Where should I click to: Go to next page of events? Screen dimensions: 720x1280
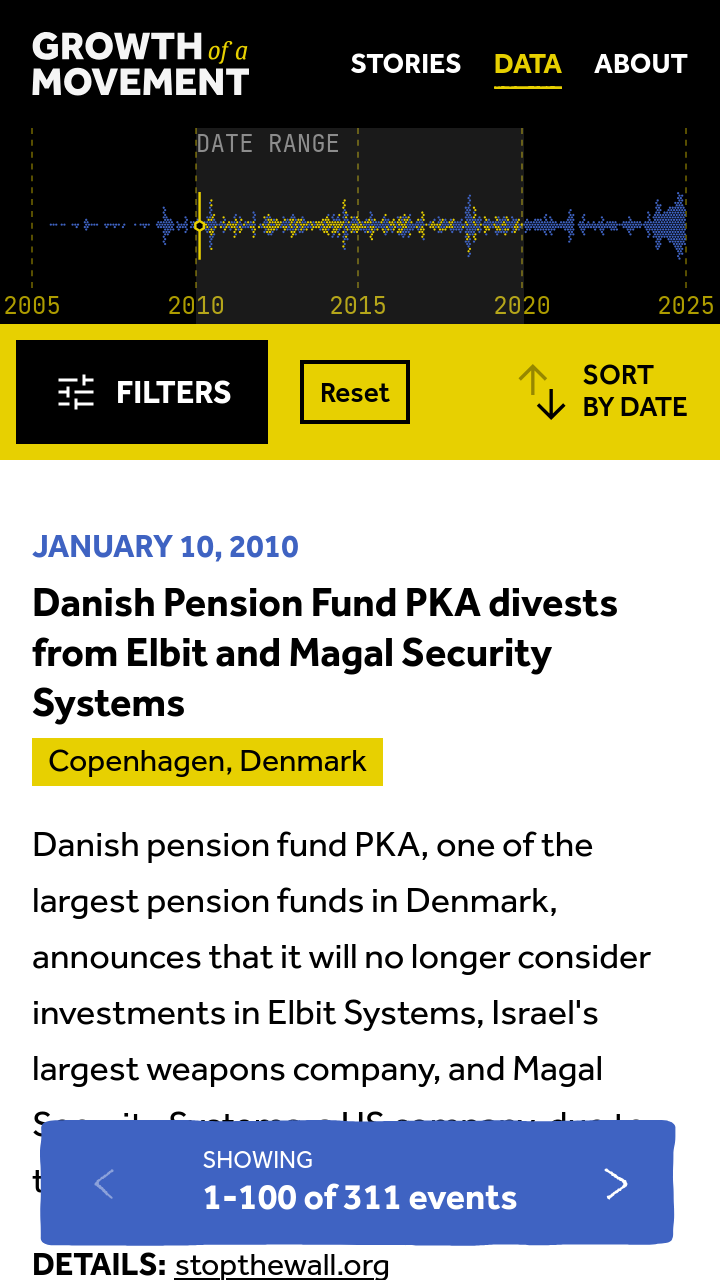617,1184
